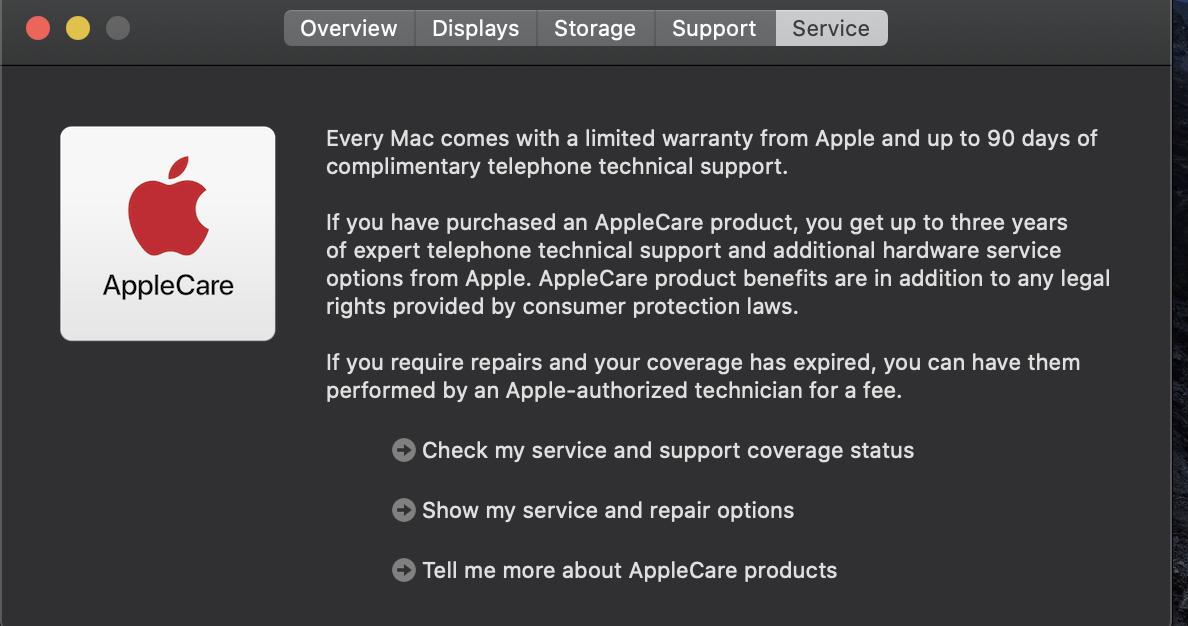Open 'Check my service and support coverage status'

tap(667, 450)
